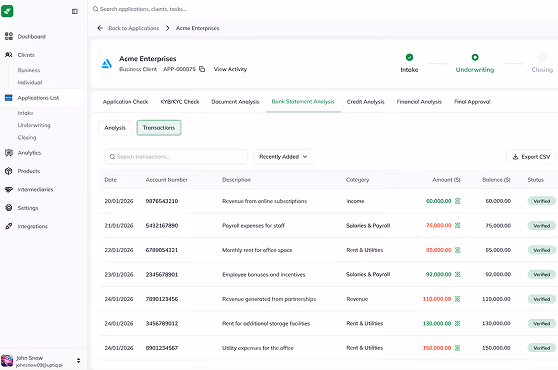
Task: Click the icon beside amount 130,000.00
Action: point(458,323)
